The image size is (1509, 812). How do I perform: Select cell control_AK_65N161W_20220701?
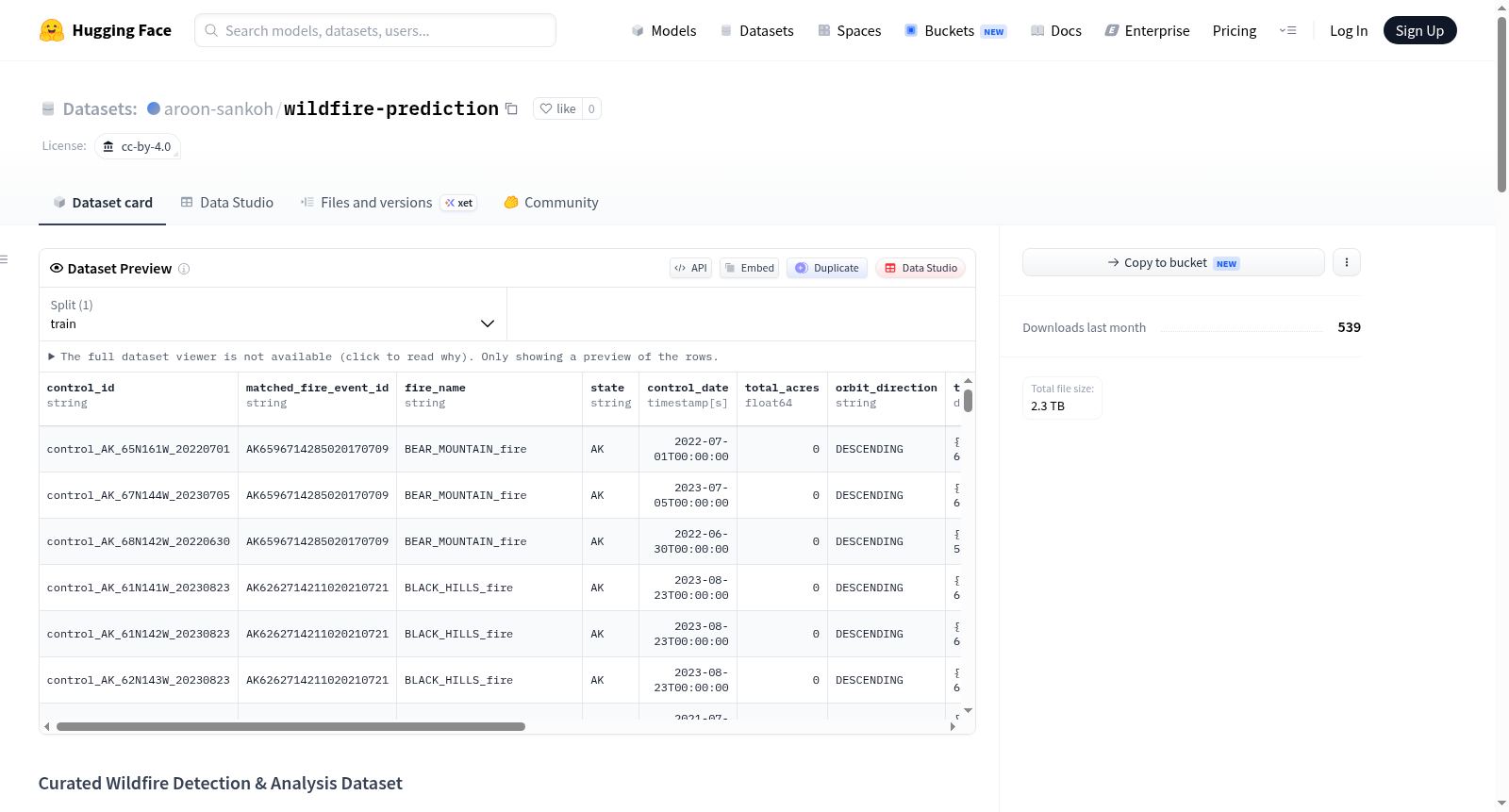click(139, 449)
